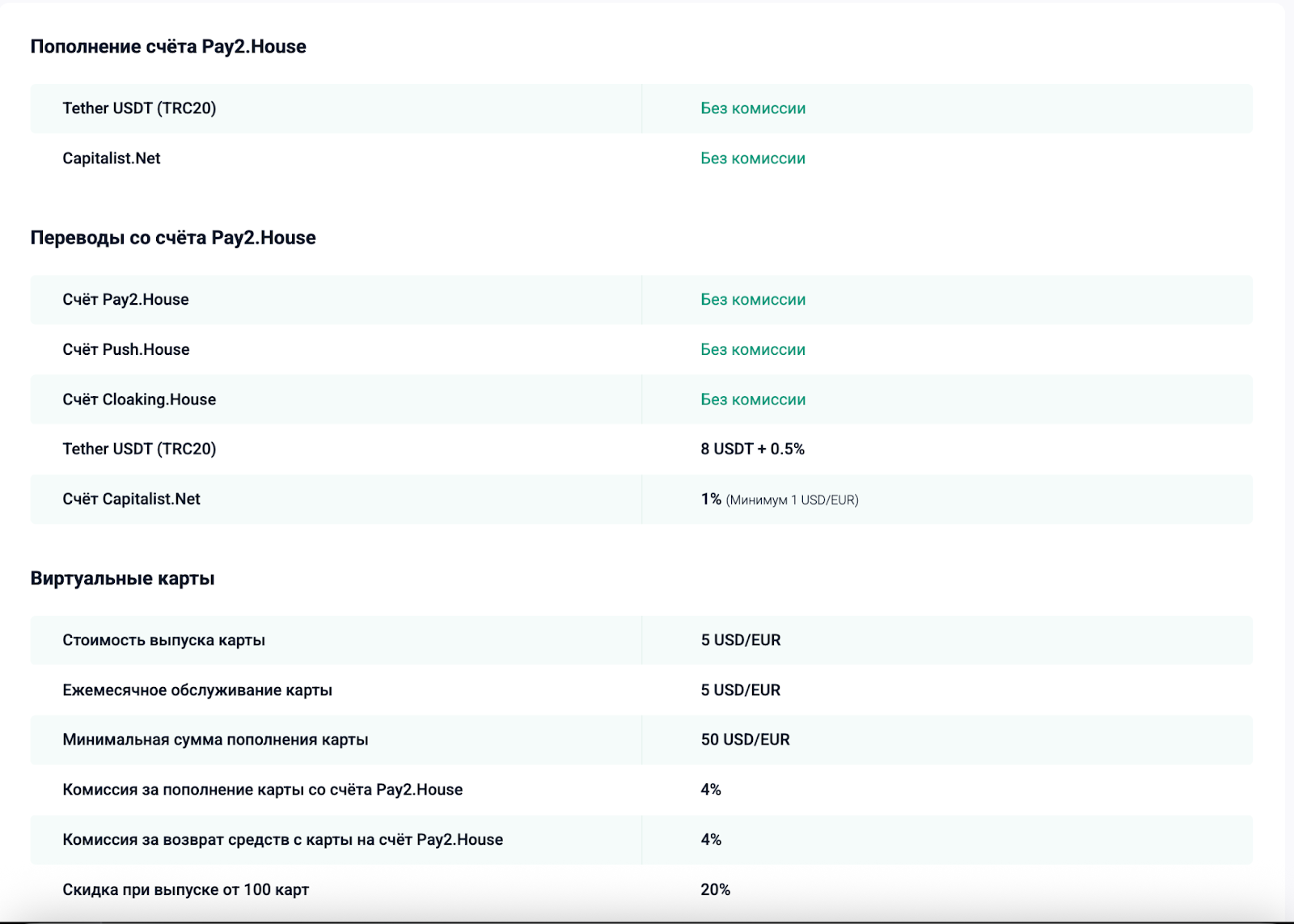Select the 'Счёт Pay2.House' transfer row

125,300
